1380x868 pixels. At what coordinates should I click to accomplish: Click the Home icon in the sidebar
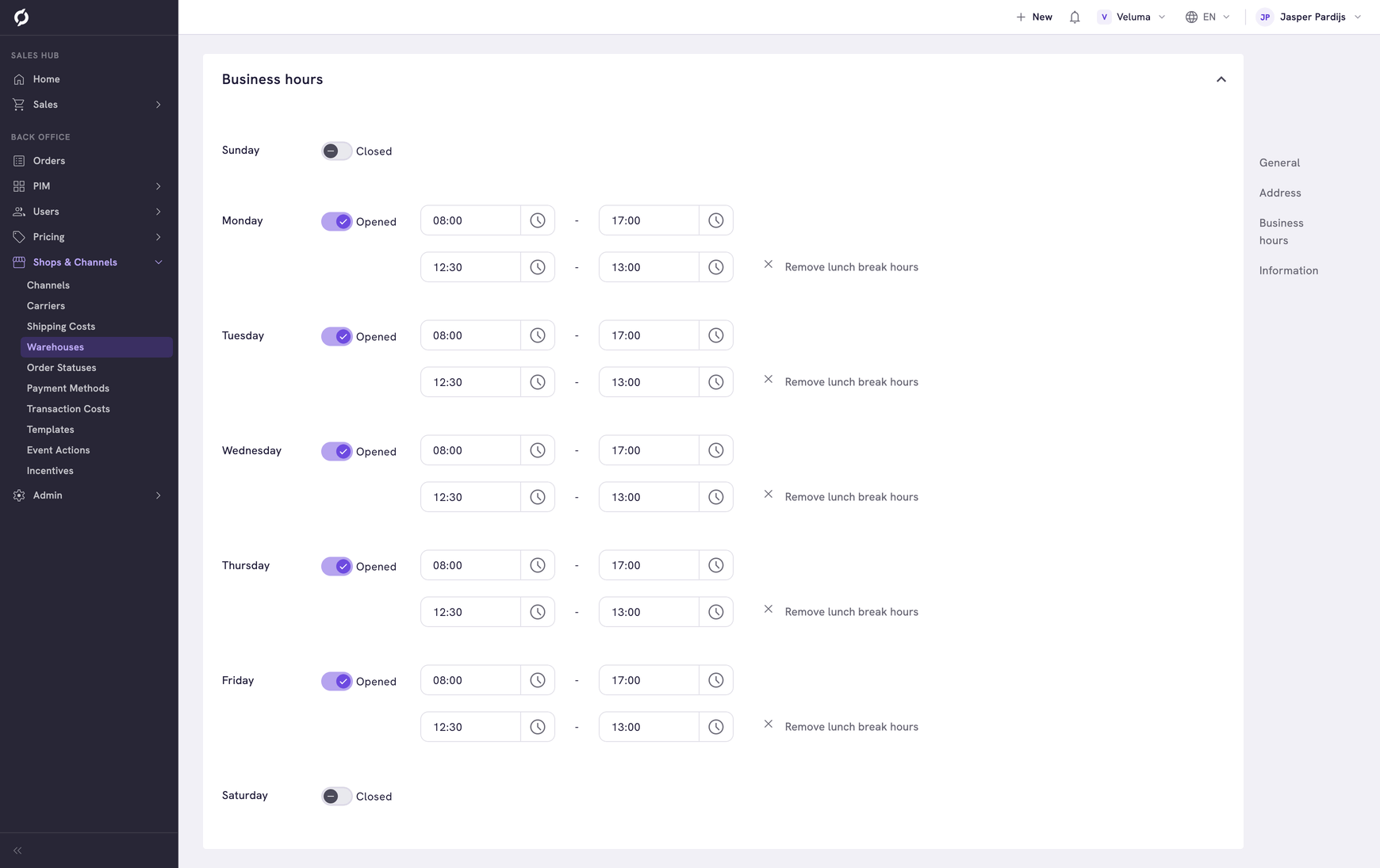pos(19,79)
